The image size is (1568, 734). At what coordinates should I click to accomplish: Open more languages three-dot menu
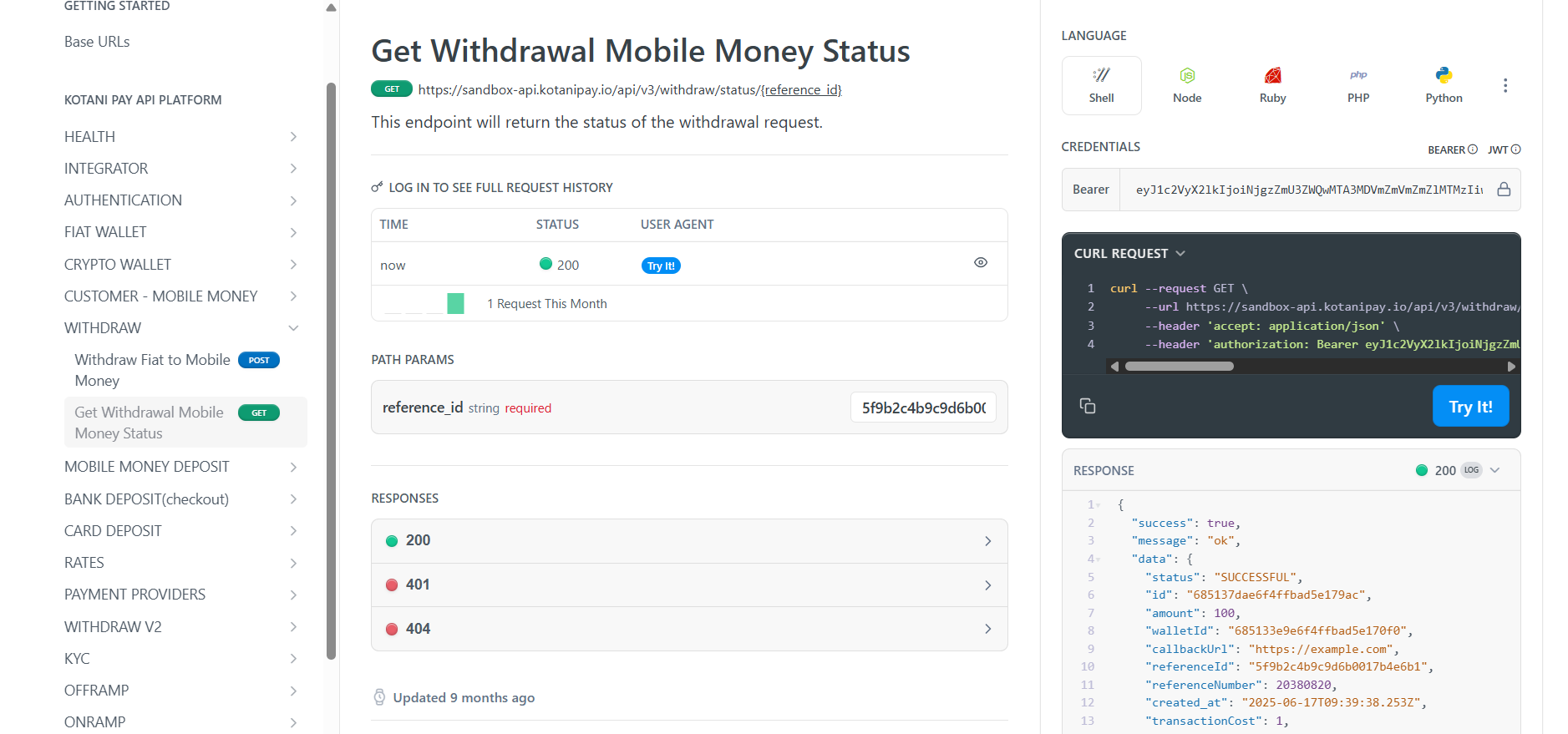point(1505,85)
